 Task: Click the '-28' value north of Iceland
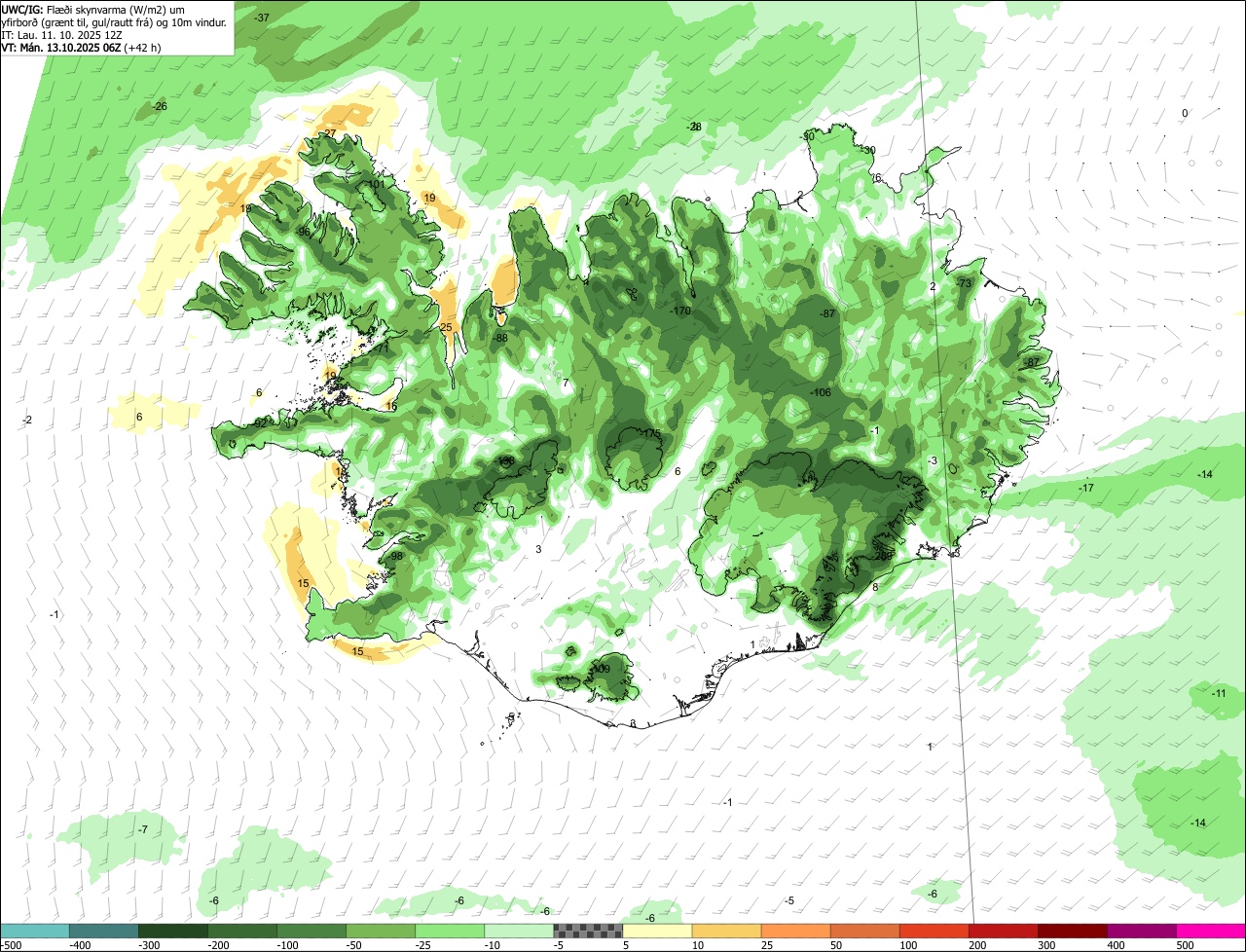click(x=694, y=127)
